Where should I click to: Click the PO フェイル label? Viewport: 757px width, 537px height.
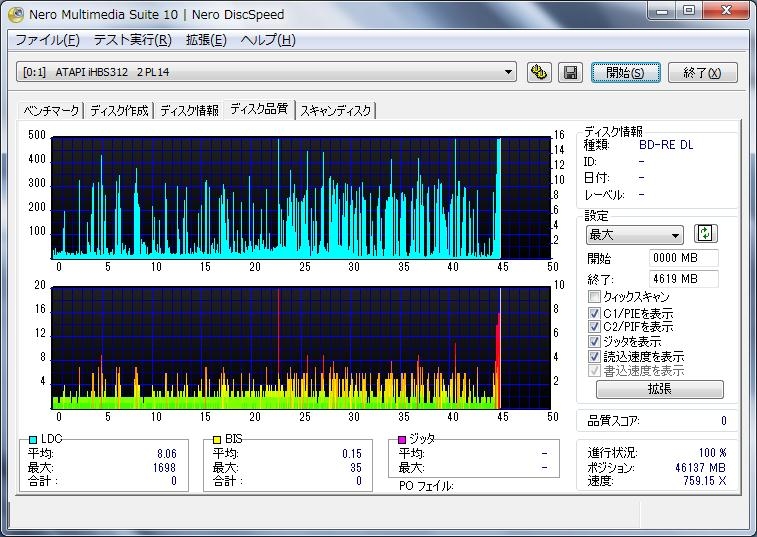pos(426,486)
